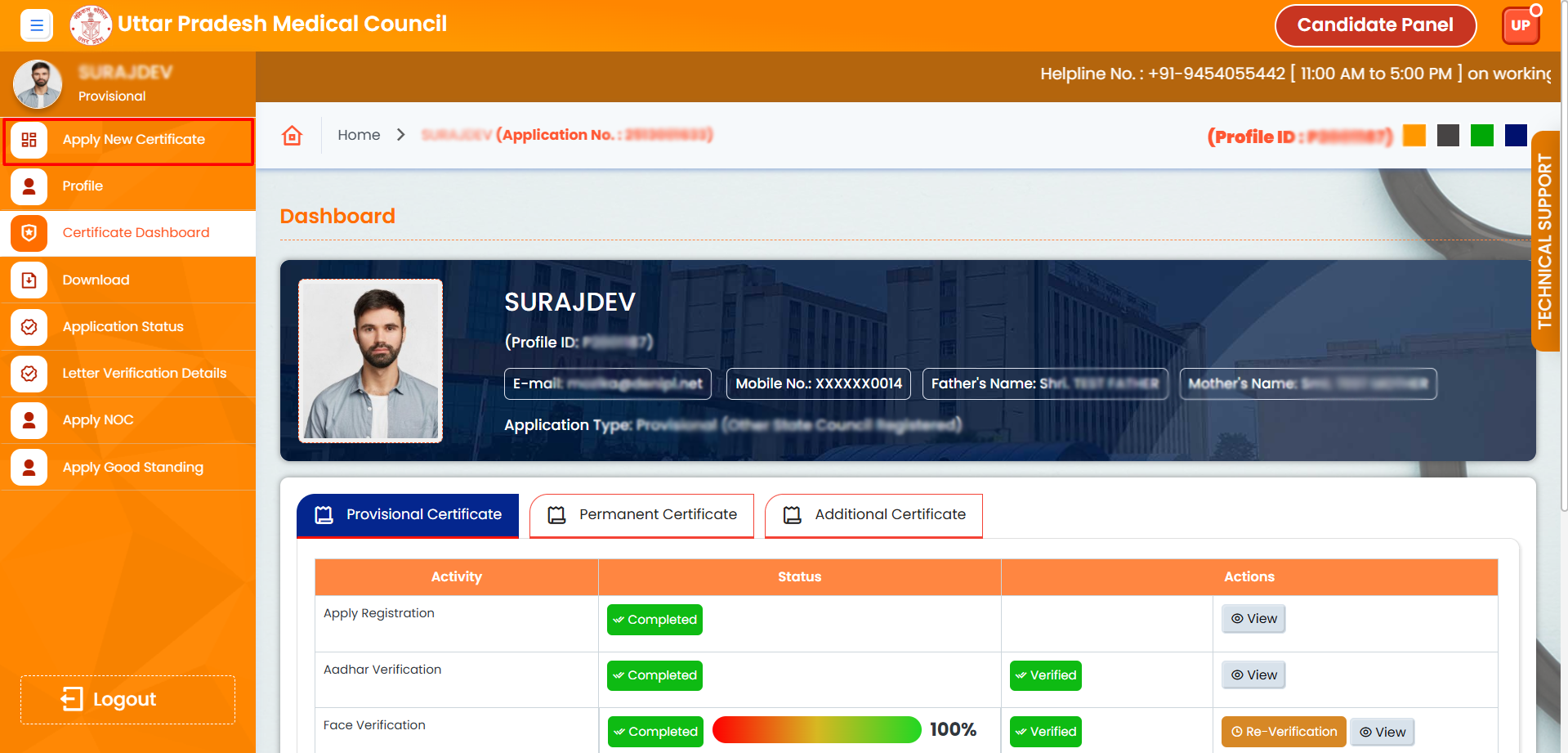
Task: View the Apply Registration details
Action: pos(1253,619)
